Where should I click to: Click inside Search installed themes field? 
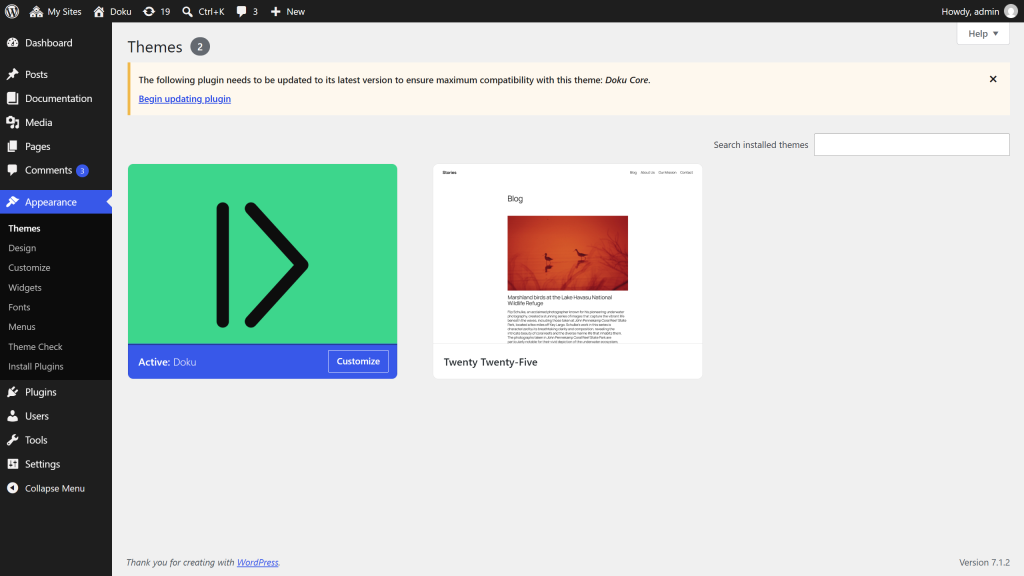pyautogui.click(x=911, y=144)
